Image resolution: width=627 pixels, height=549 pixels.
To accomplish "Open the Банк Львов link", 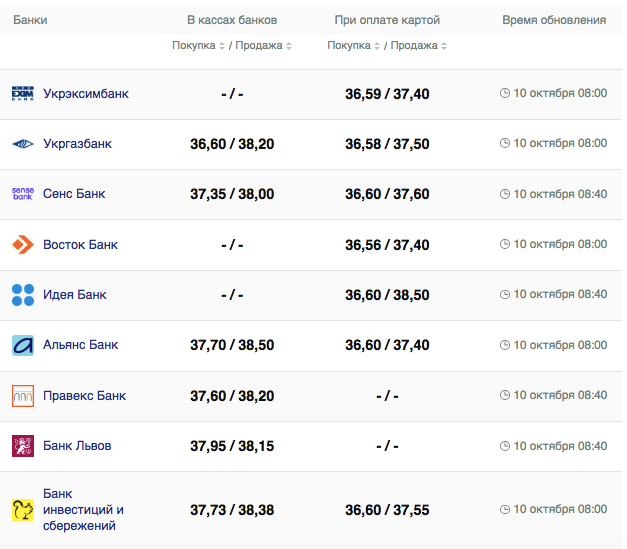I will 77,446.
